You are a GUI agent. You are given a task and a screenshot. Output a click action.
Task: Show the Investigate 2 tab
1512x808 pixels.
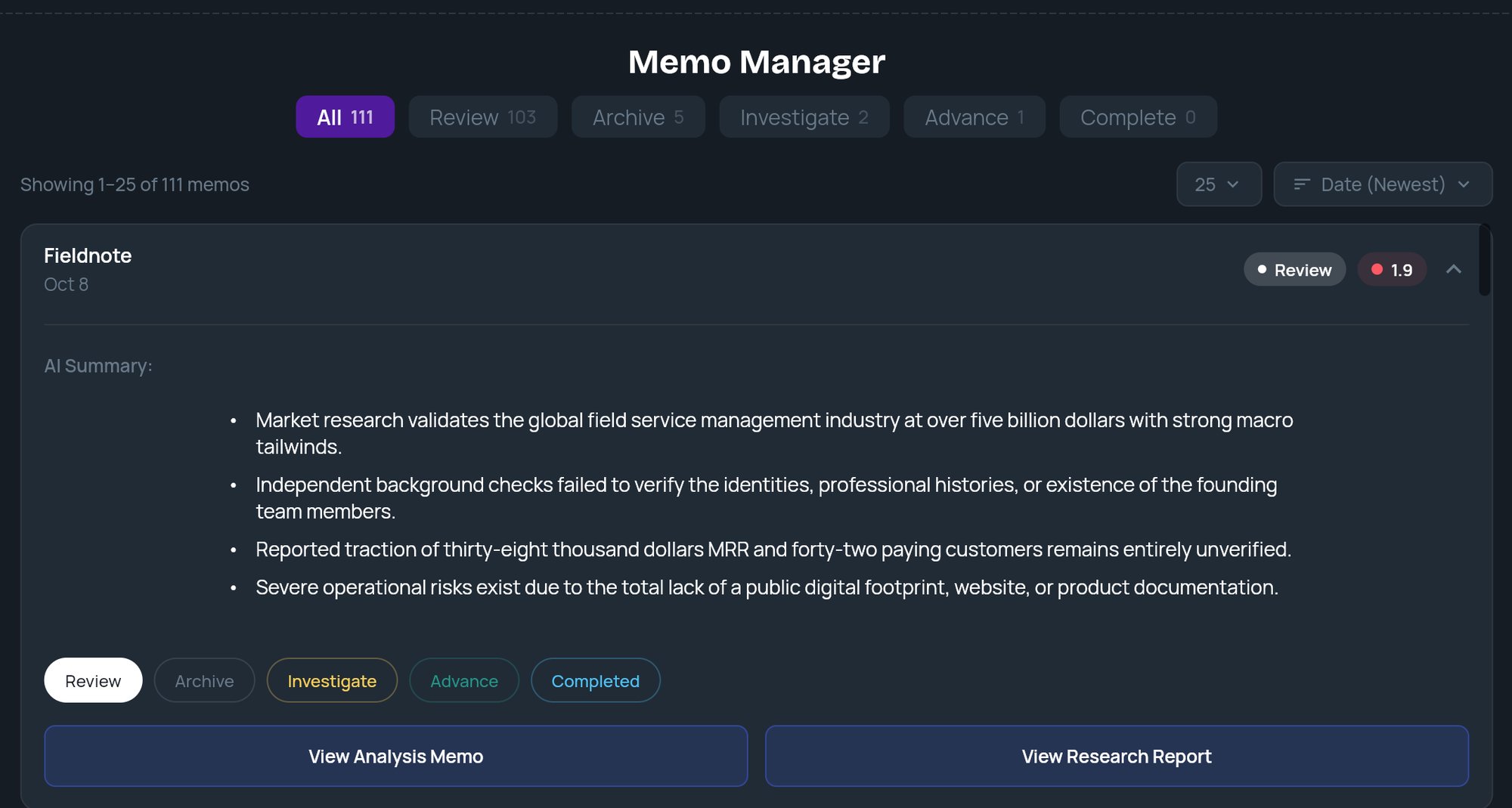[804, 117]
